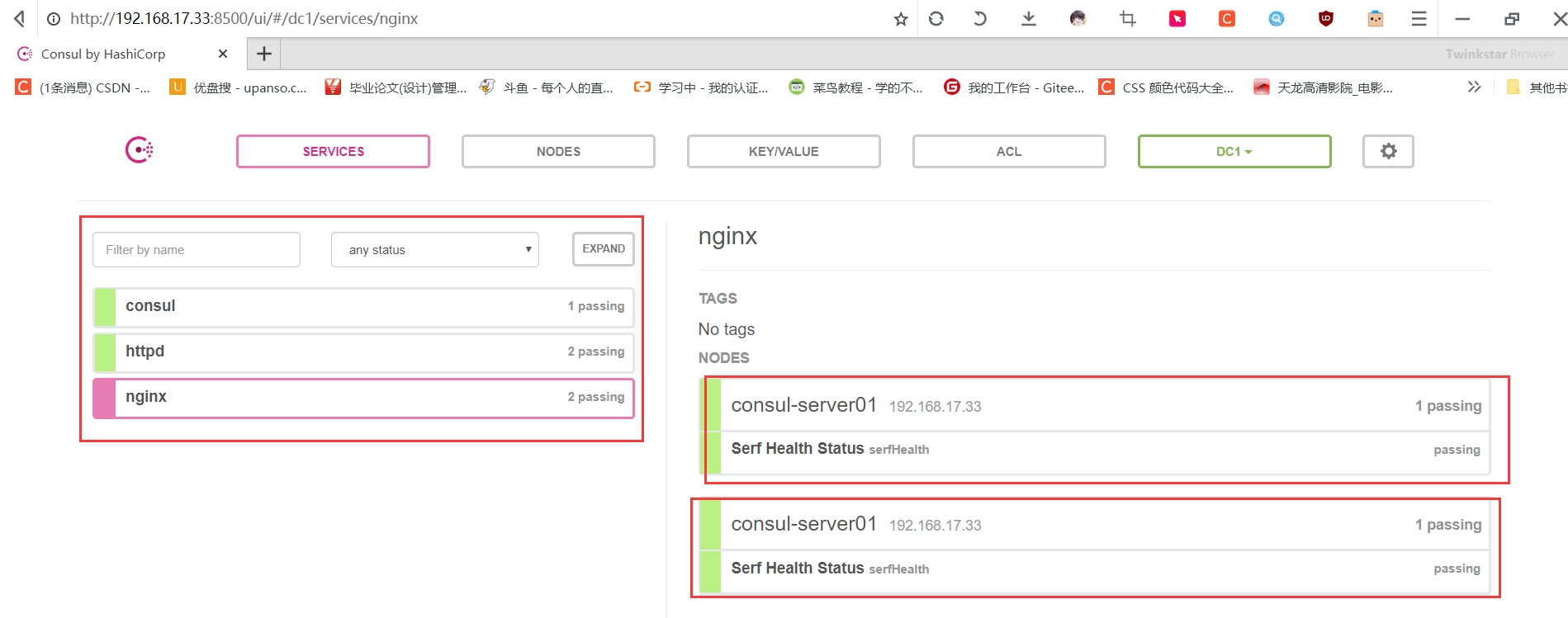Reload the page with refresh icon
This screenshot has width=1568, height=618.
(x=936, y=18)
